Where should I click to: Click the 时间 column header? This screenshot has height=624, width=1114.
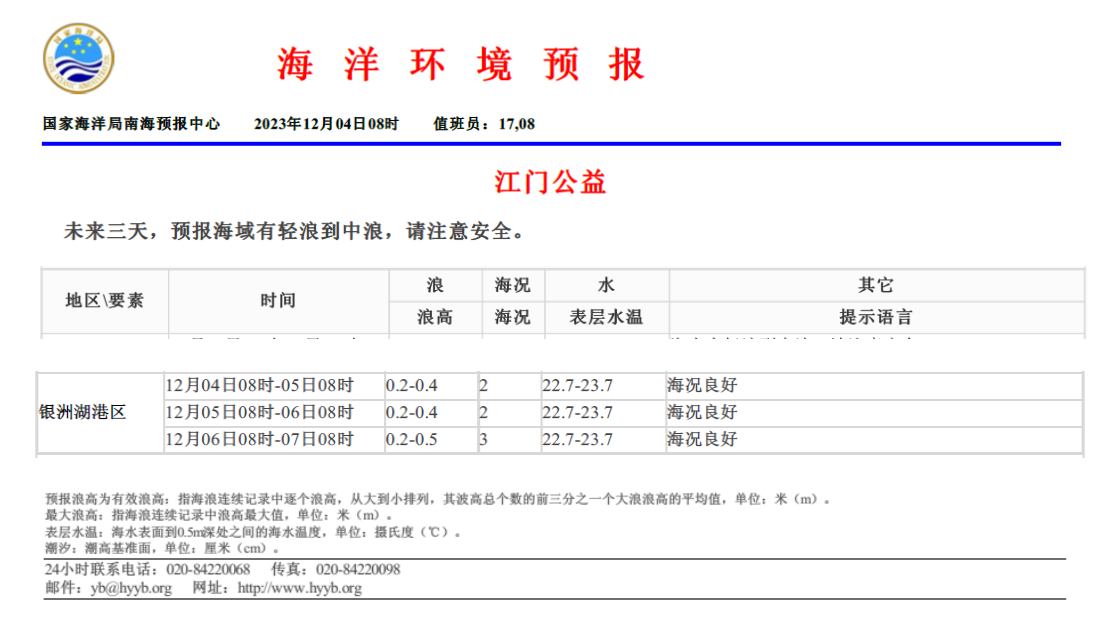[x=277, y=300]
